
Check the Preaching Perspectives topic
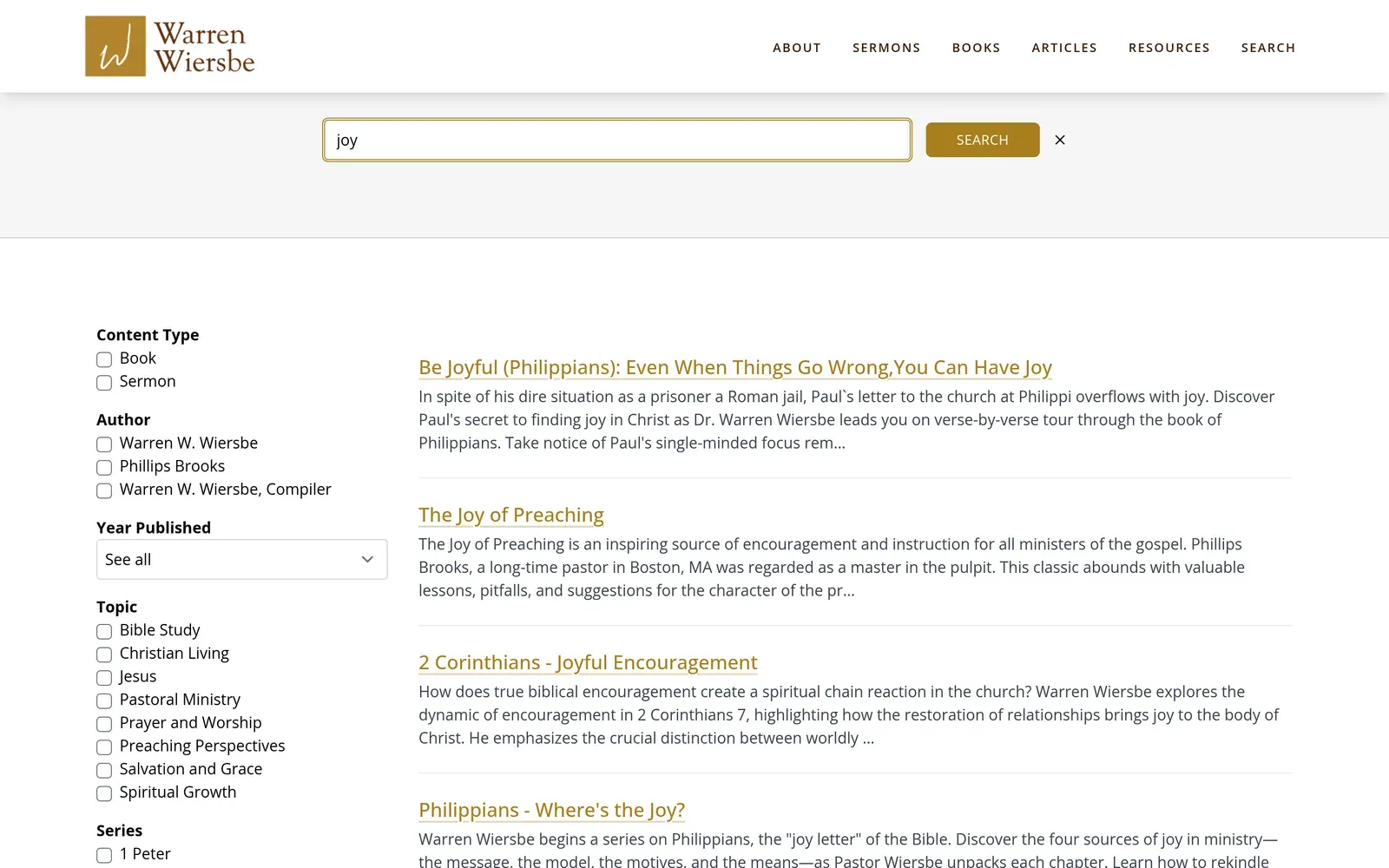tap(104, 747)
